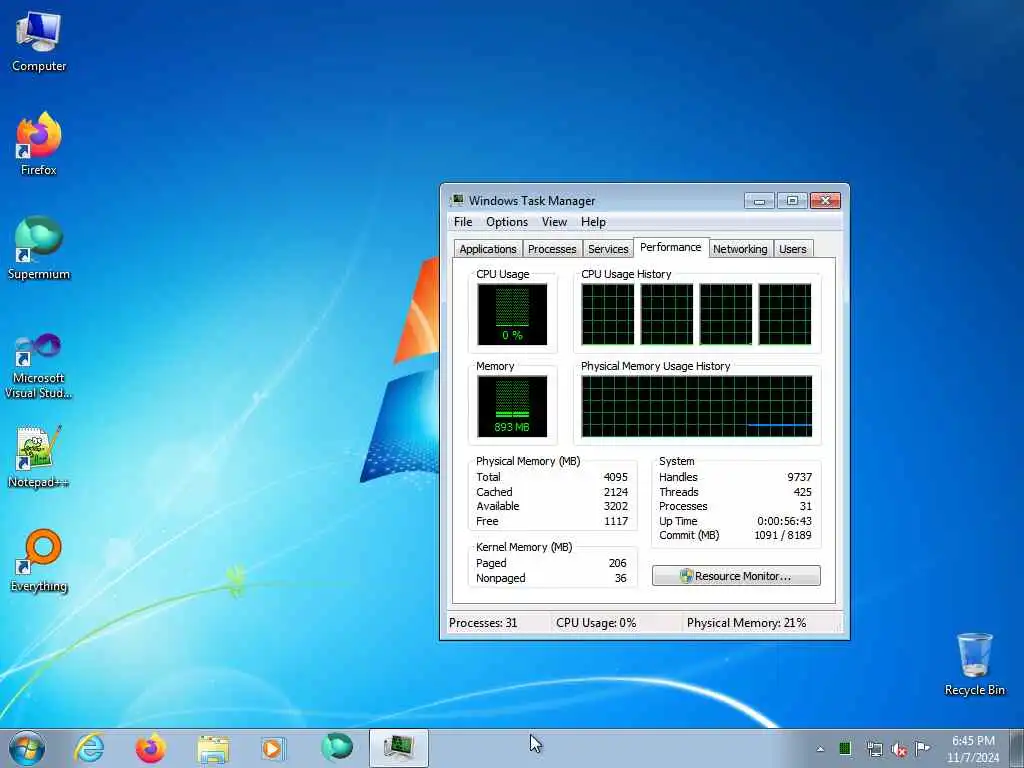
Task: Switch to the Processes tab
Action: point(552,249)
